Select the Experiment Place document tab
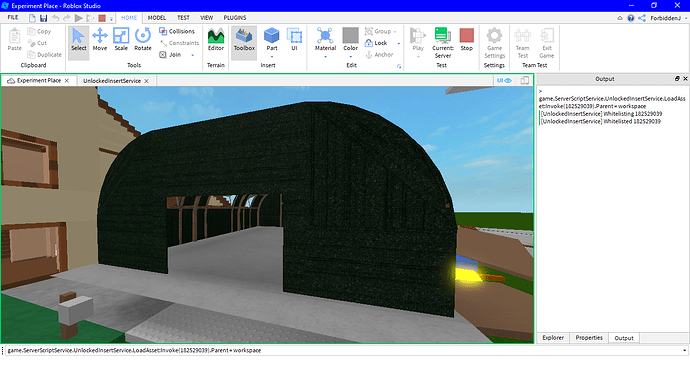The image size is (690, 372). pos(39,81)
